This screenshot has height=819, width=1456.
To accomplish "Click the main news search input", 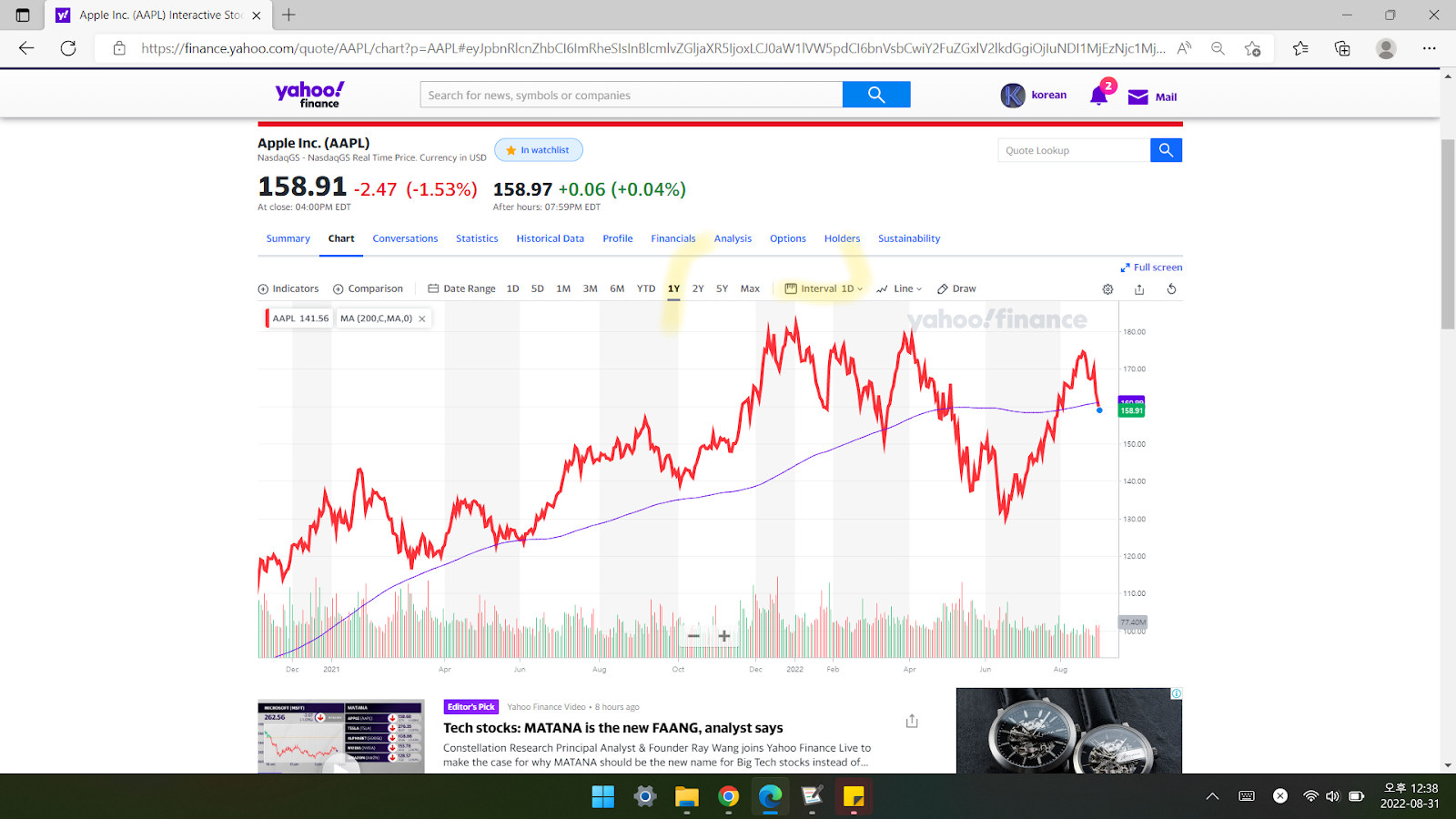I will (x=632, y=95).
